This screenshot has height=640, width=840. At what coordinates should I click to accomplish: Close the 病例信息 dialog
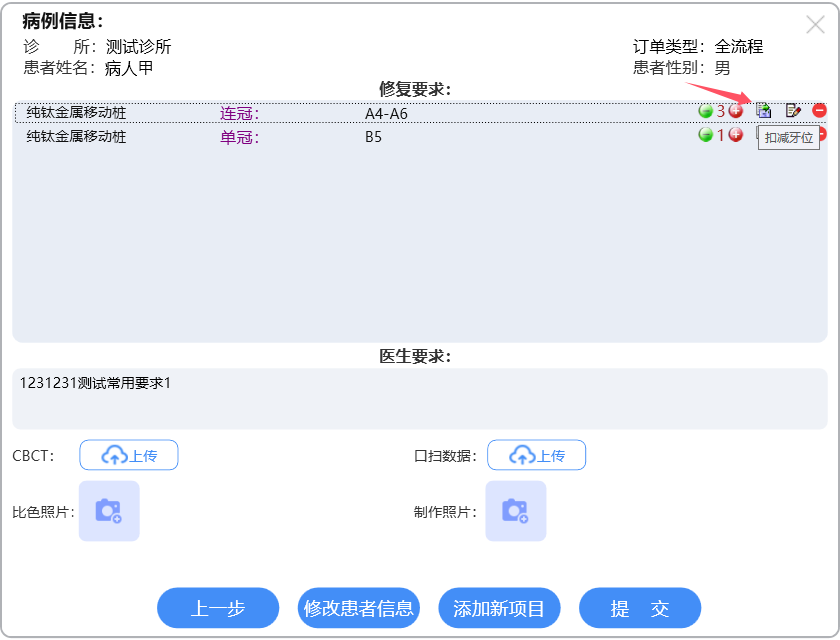(x=815, y=26)
